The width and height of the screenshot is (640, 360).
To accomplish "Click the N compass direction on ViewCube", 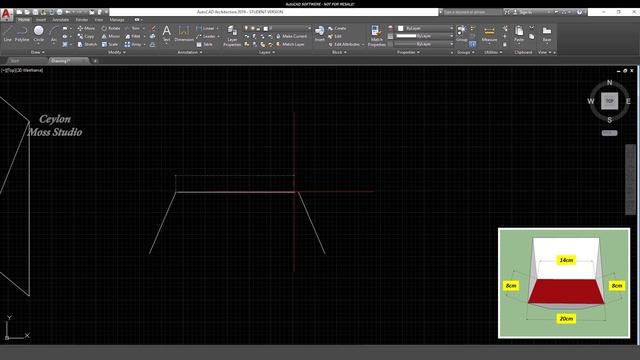I will (x=609, y=82).
